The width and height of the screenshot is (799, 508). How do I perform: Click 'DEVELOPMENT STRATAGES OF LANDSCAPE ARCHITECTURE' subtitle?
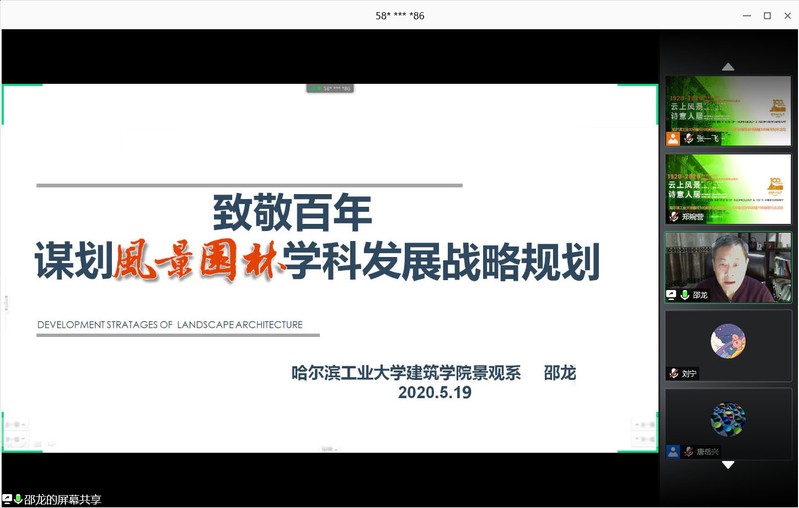(x=170, y=325)
